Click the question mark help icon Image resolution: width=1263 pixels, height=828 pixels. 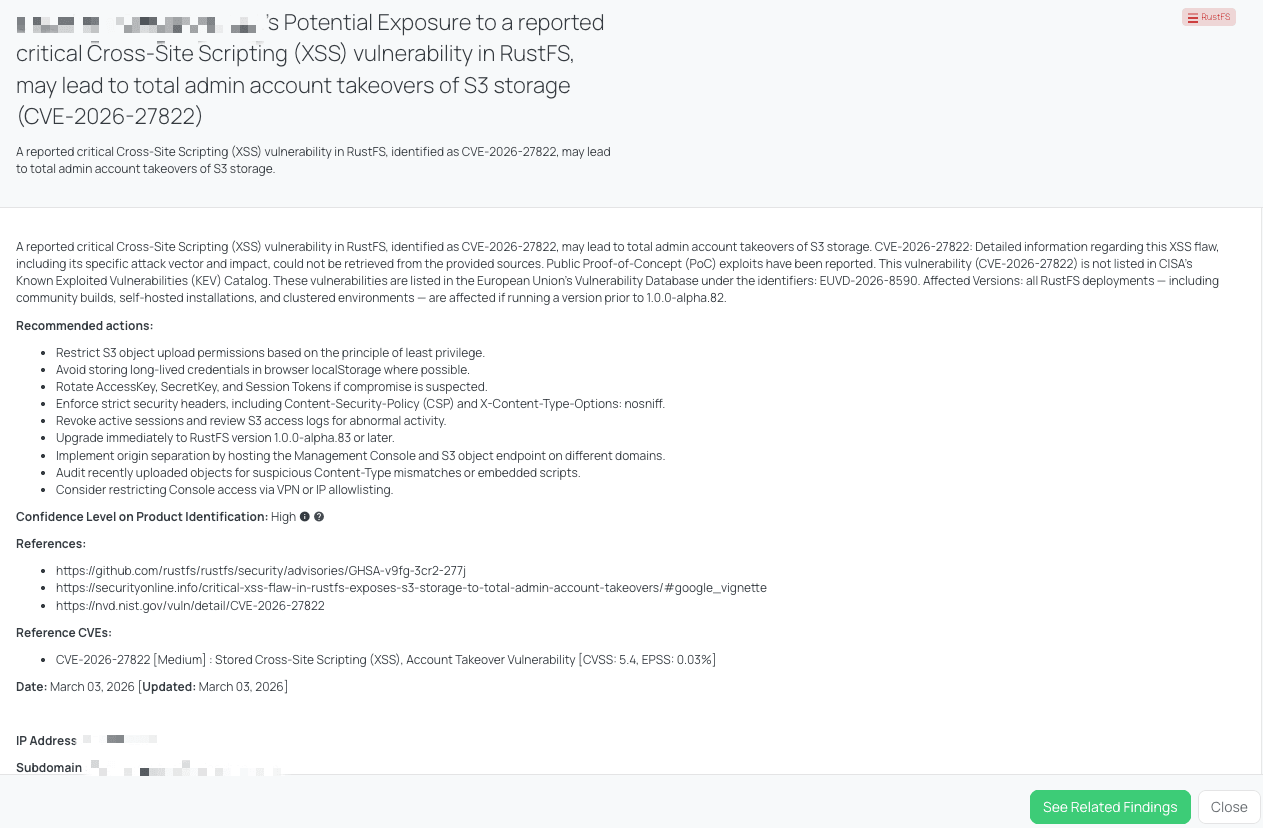[x=319, y=517]
